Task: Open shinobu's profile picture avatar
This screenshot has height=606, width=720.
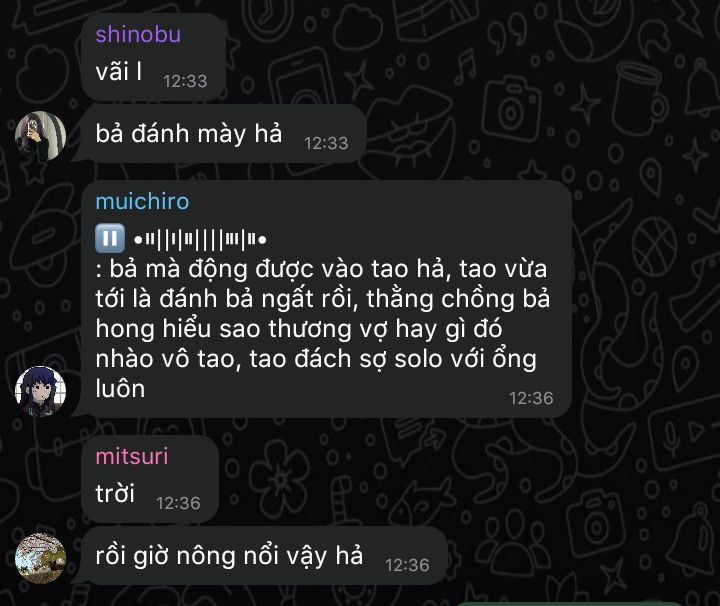Action: pos(40,136)
